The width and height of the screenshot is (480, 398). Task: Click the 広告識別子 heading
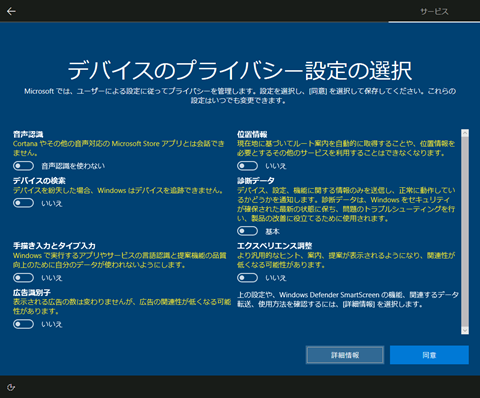[32, 293]
